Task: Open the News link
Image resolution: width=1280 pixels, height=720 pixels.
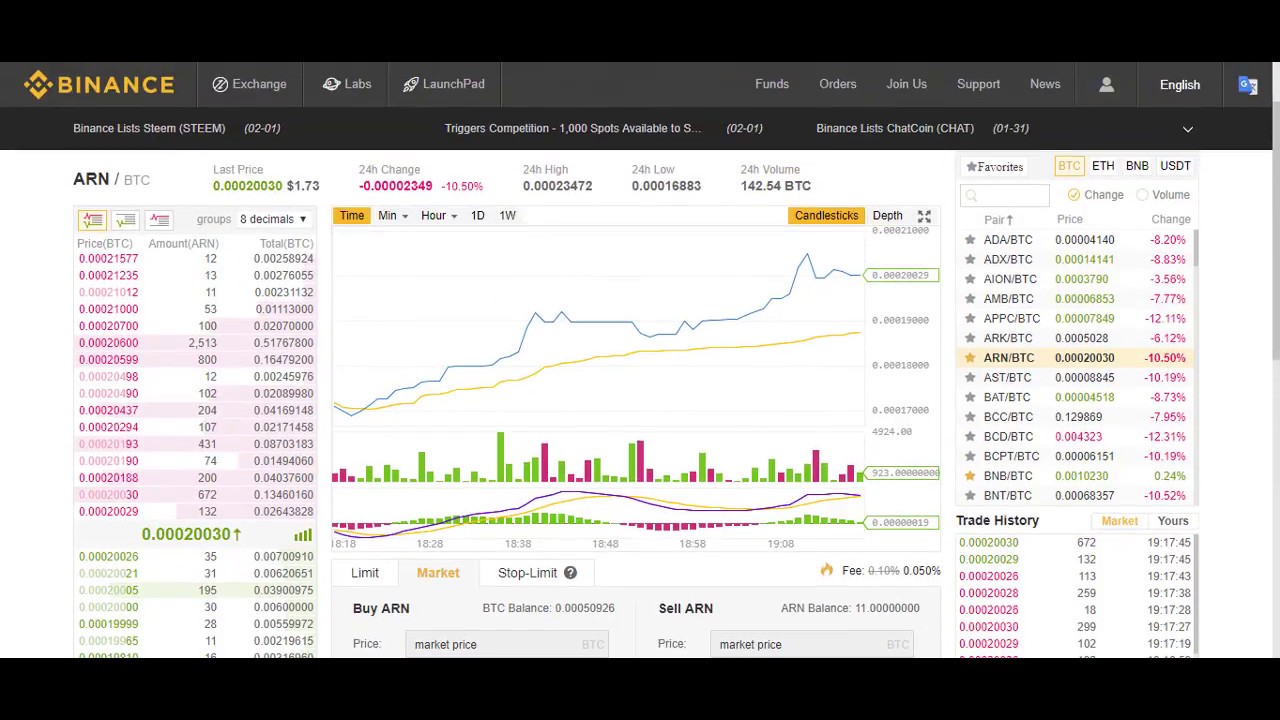Action: [1045, 84]
